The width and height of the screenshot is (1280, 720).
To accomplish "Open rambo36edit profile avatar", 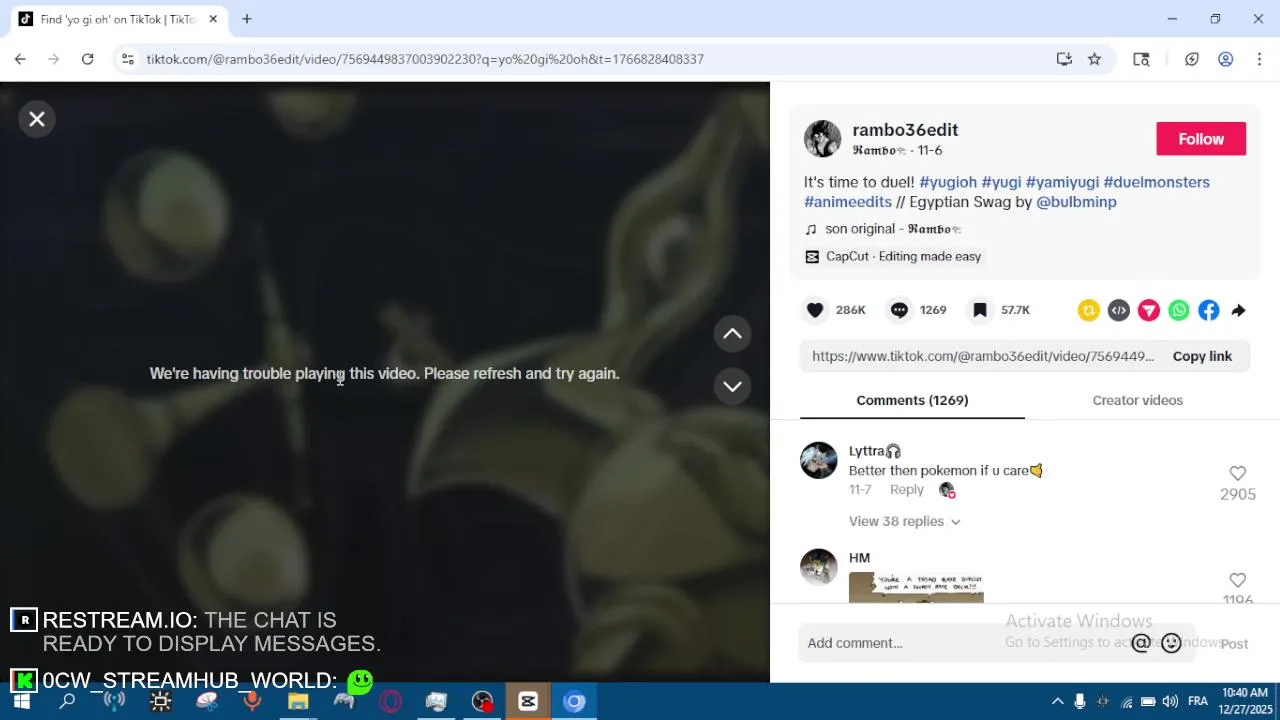I will 822,139.
